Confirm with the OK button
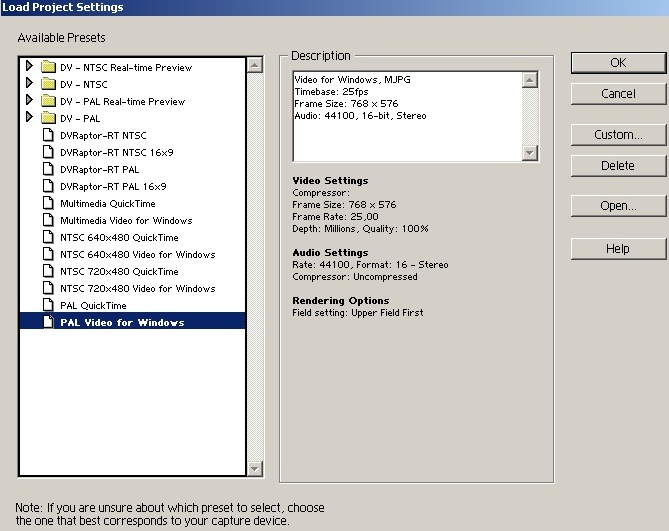This screenshot has width=669, height=531. pos(618,63)
